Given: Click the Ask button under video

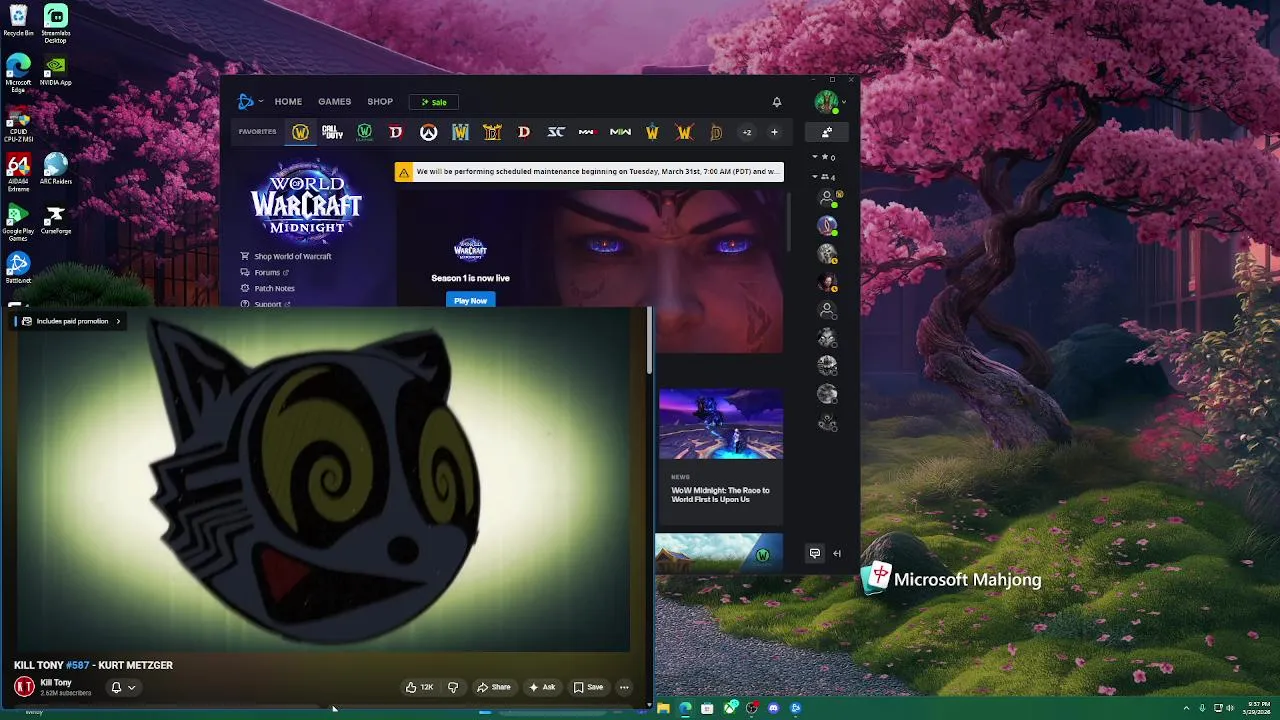Looking at the screenshot, I should click(x=542, y=687).
